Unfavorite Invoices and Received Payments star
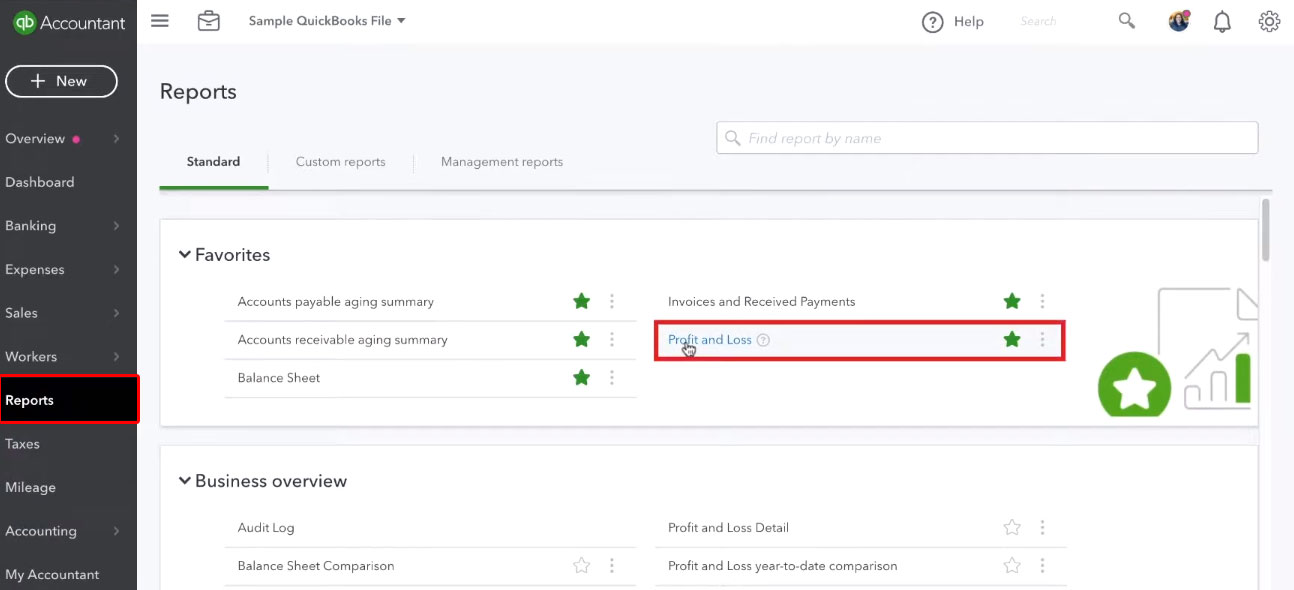The height and width of the screenshot is (590, 1294). [x=1012, y=301]
